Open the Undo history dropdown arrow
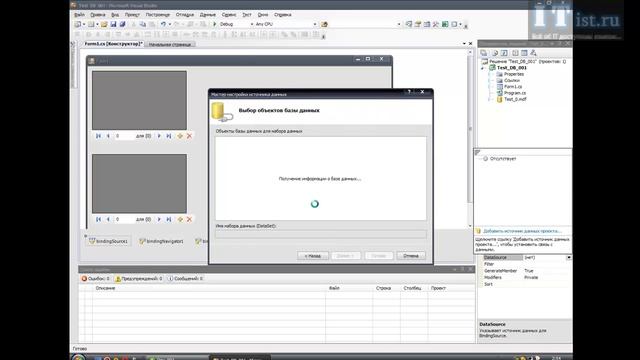Image resolution: width=640 pixels, height=360 pixels. click(169, 24)
